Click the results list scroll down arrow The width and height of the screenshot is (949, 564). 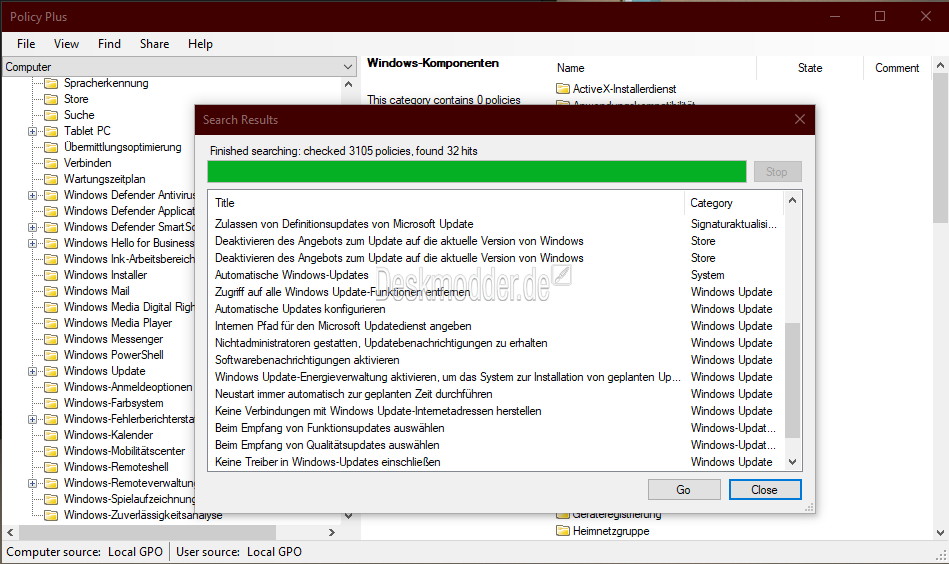click(x=792, y=462)
